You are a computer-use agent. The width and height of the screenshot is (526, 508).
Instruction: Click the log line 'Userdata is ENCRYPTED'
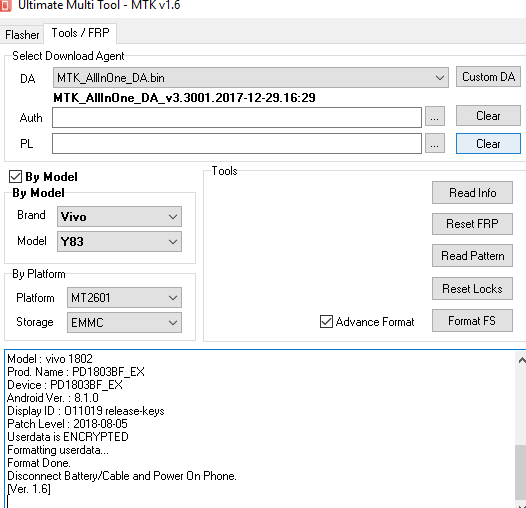tap(68, 437)
